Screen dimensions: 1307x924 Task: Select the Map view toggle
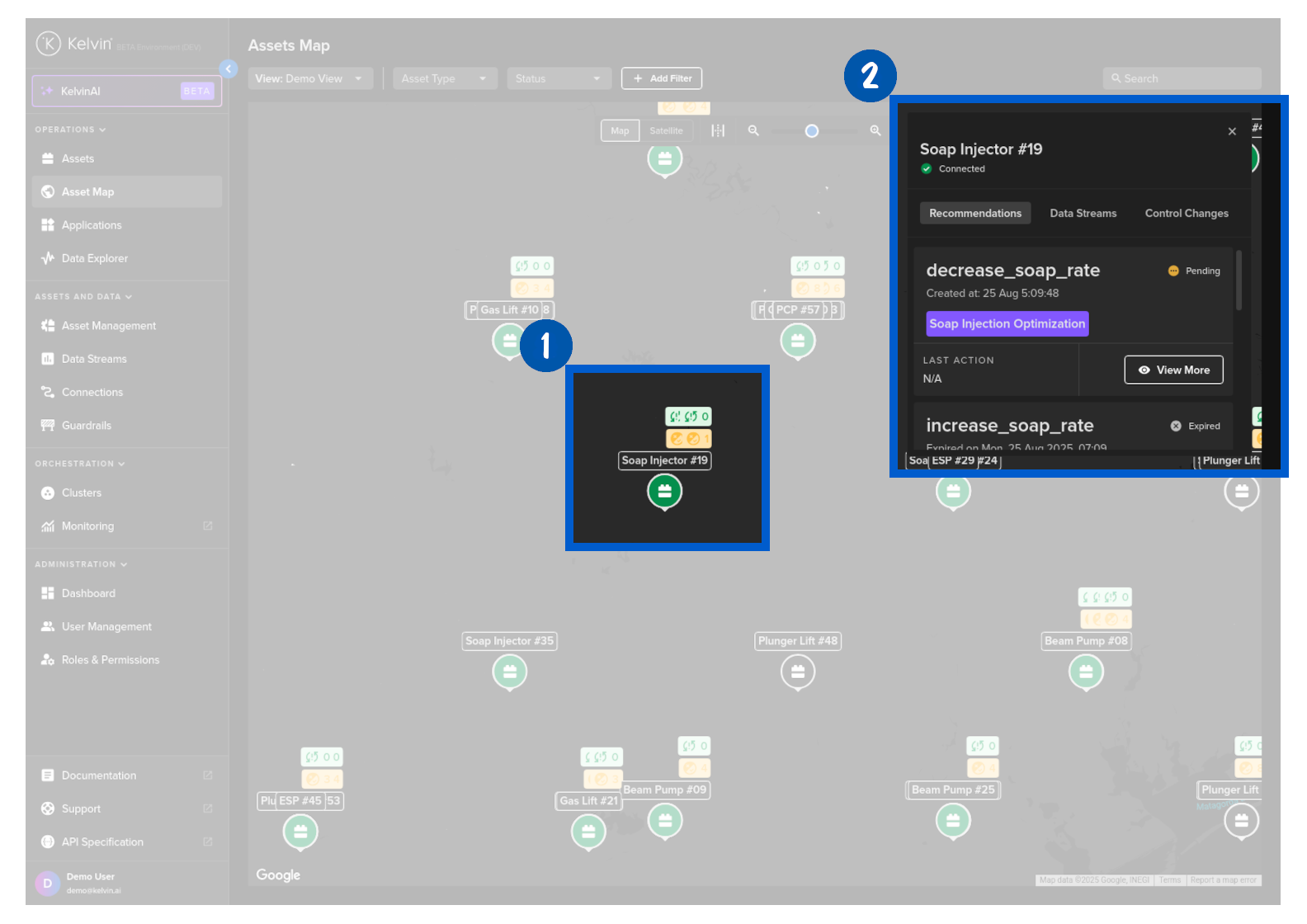(x=620, y=130)
